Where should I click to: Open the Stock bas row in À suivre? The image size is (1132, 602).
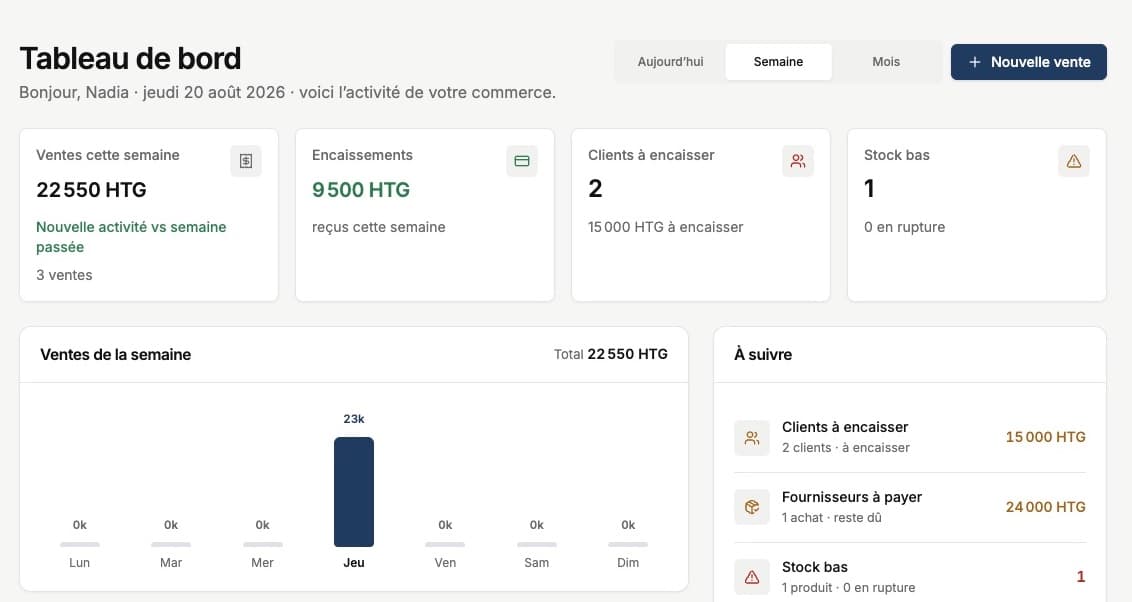point(910,577)
